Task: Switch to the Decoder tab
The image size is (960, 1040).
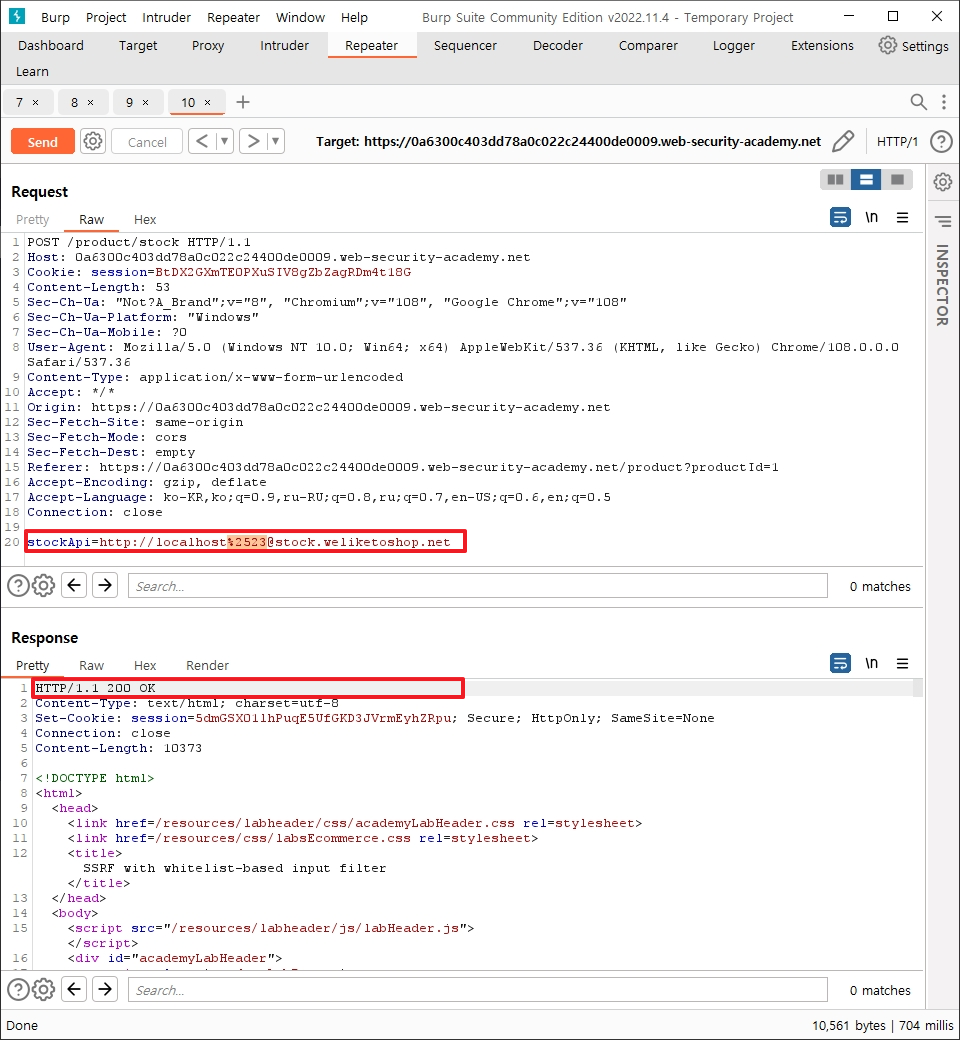Action: tap(558, 45)
